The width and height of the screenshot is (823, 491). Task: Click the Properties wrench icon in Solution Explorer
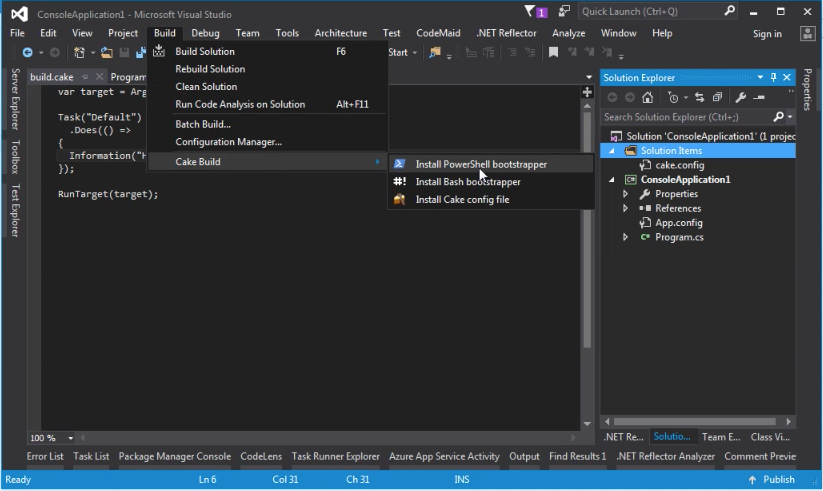point(741,97)
